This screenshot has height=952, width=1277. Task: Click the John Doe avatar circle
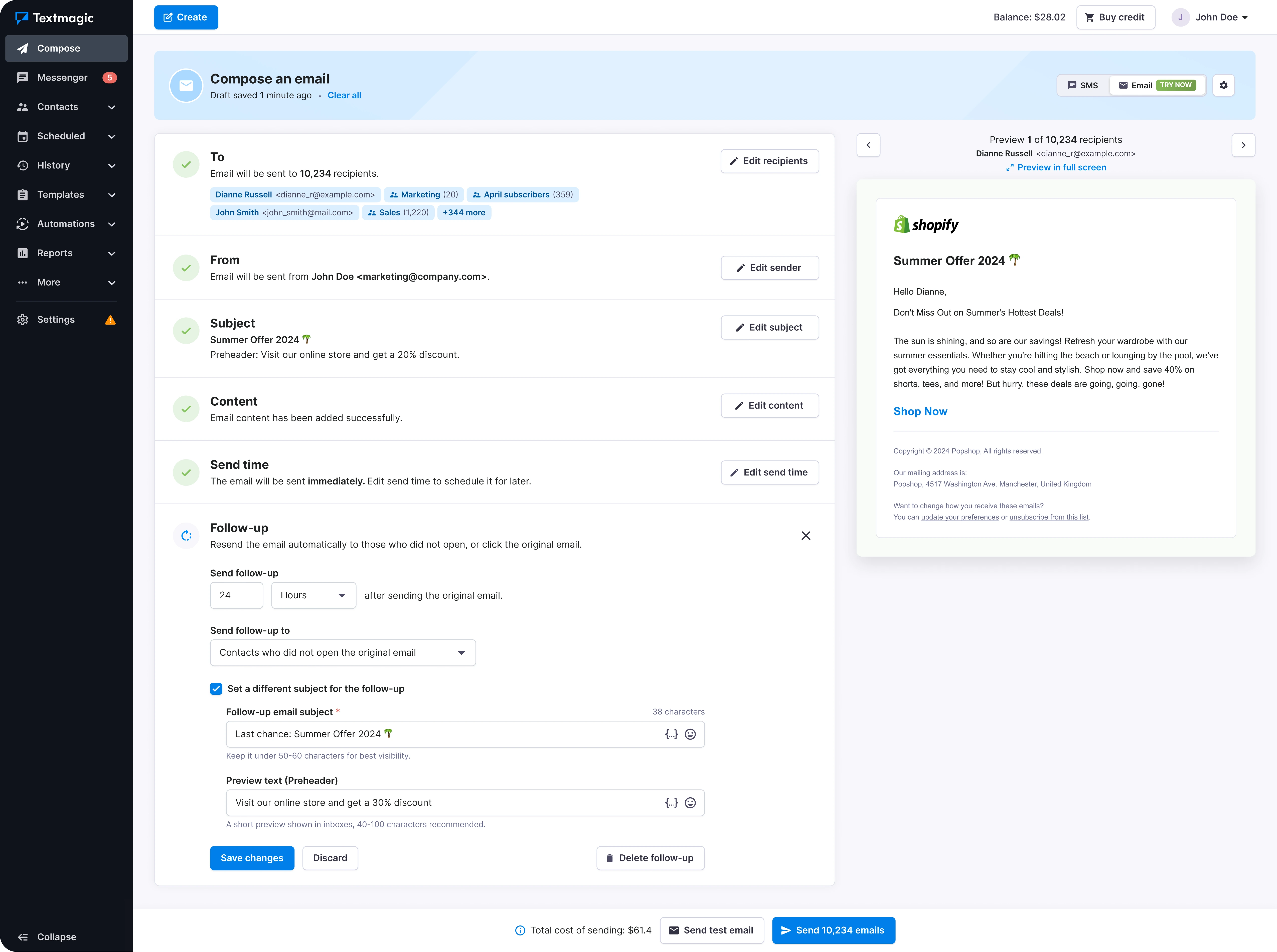1180,17
